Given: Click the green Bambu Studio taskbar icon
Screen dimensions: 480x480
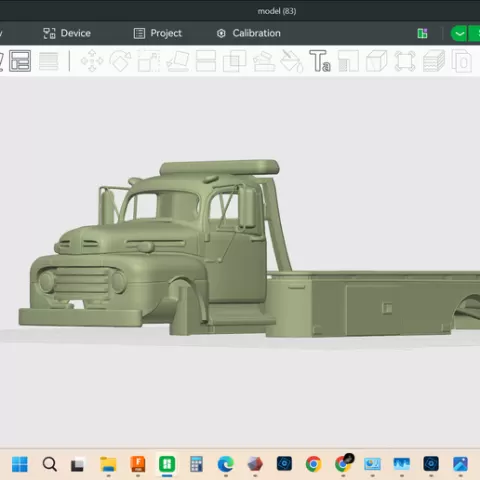Looking at the screenshot, I should [167, 464].
